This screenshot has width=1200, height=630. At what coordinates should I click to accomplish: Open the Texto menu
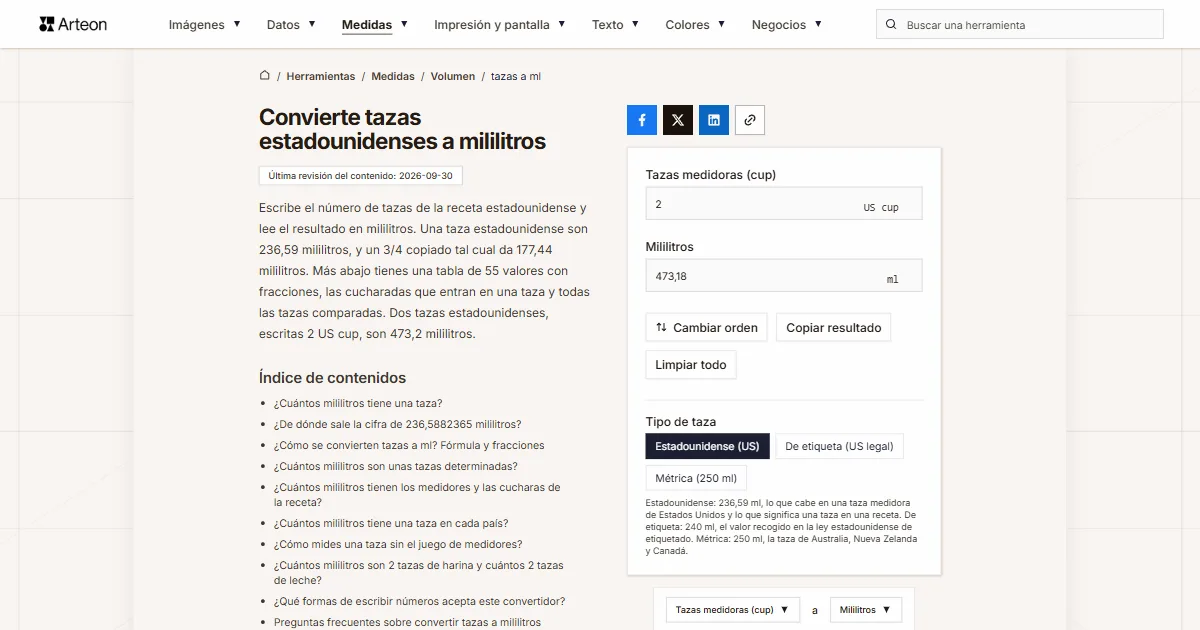point(616,25)
